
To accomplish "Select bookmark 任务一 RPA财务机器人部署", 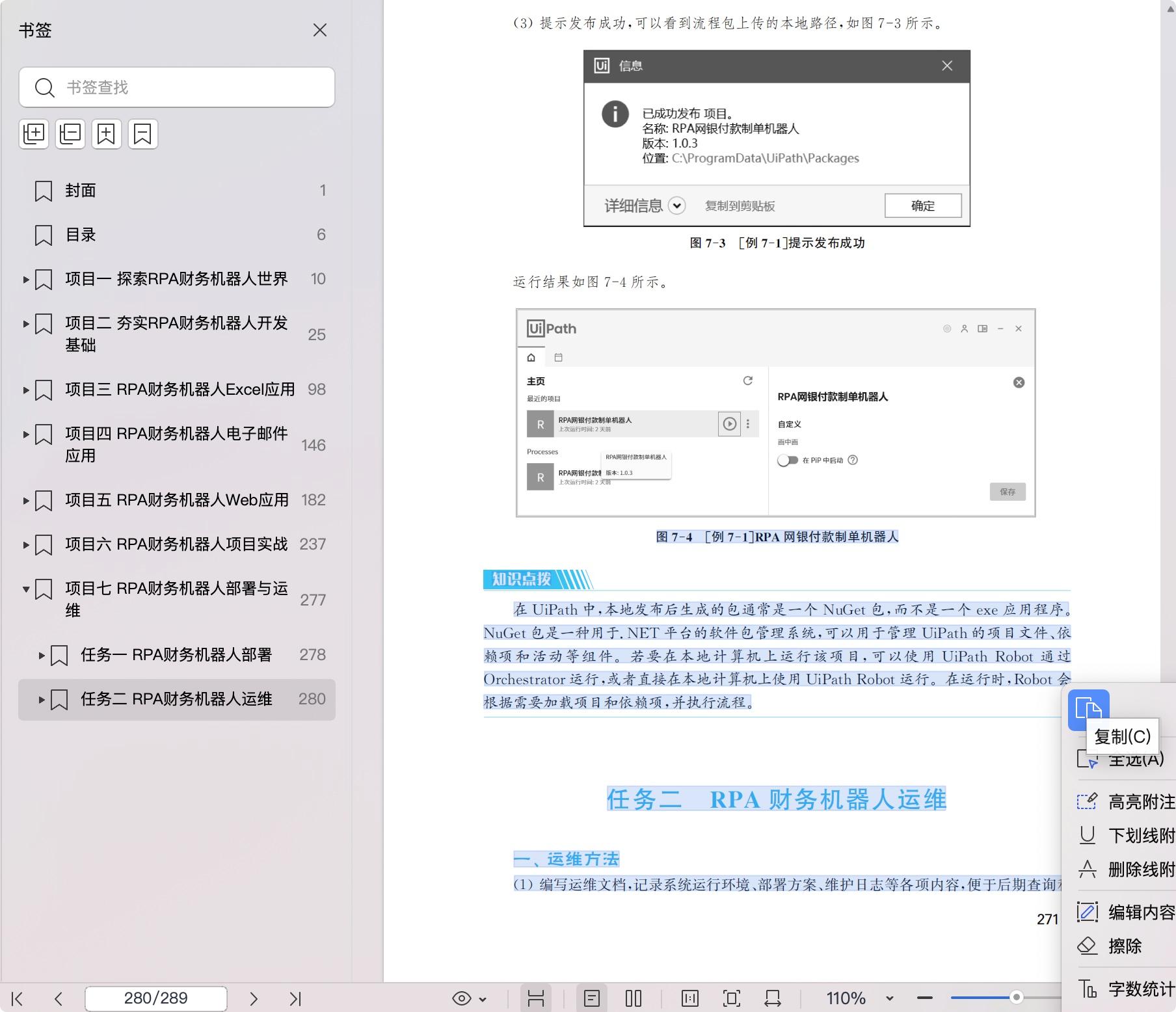I will click(x=176, y=654).
